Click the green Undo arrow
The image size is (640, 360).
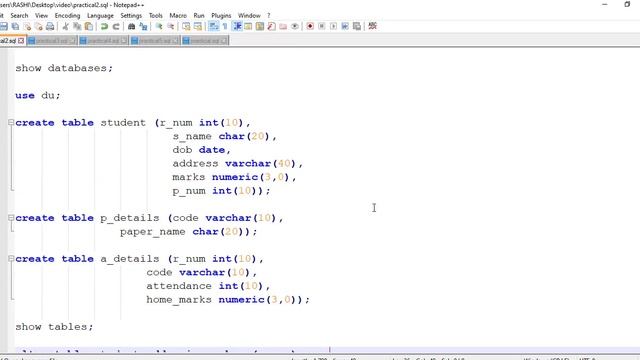104,27
